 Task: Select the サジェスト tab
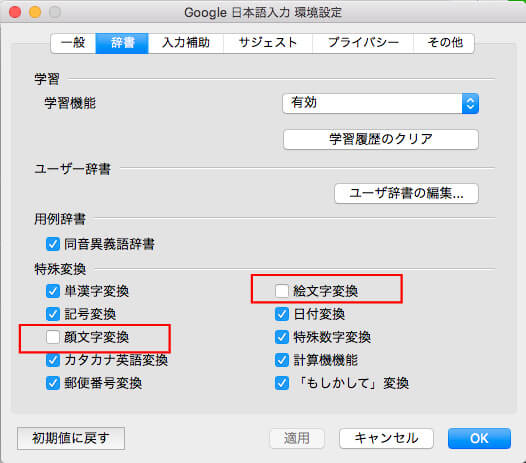(268, 43)
